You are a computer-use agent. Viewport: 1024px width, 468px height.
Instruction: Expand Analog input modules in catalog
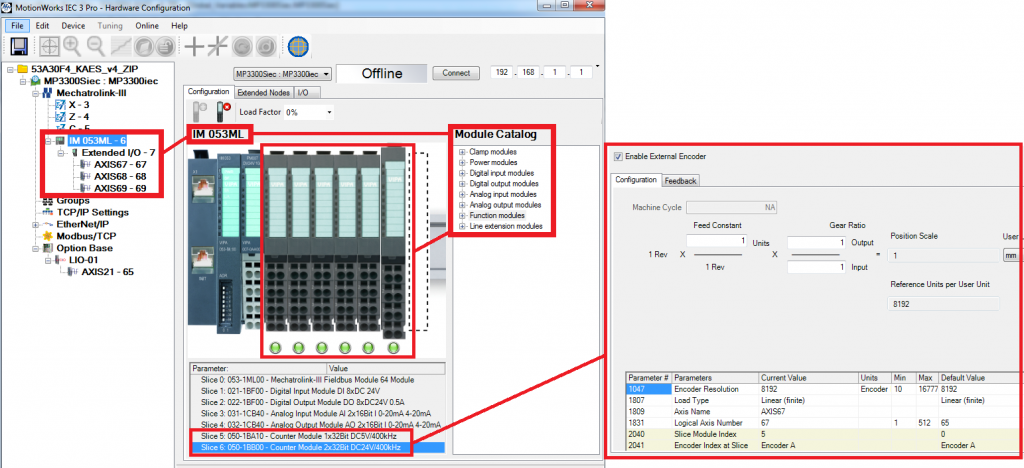tap(462, 194)
